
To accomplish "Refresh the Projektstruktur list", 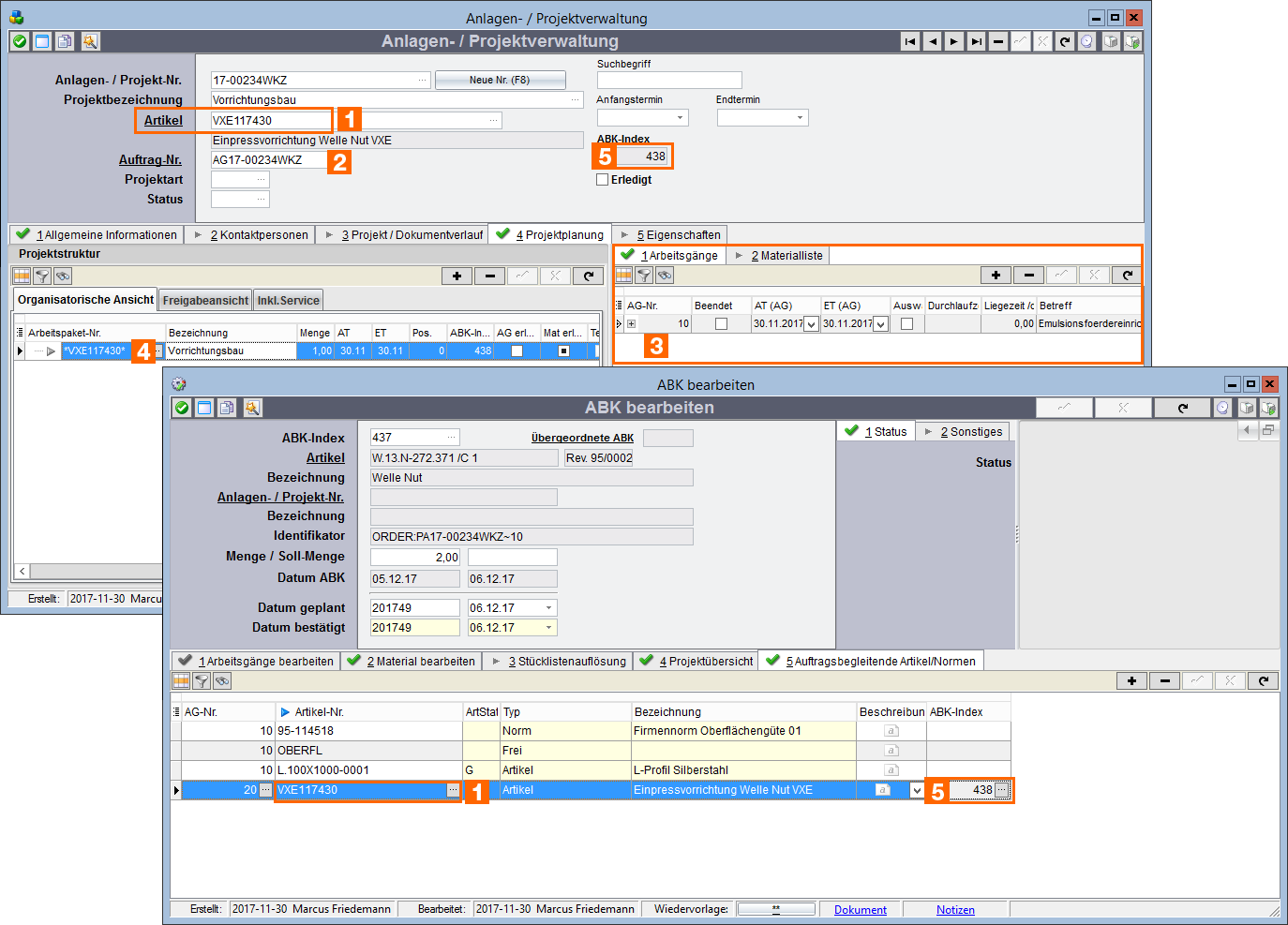I will (588, 276).
